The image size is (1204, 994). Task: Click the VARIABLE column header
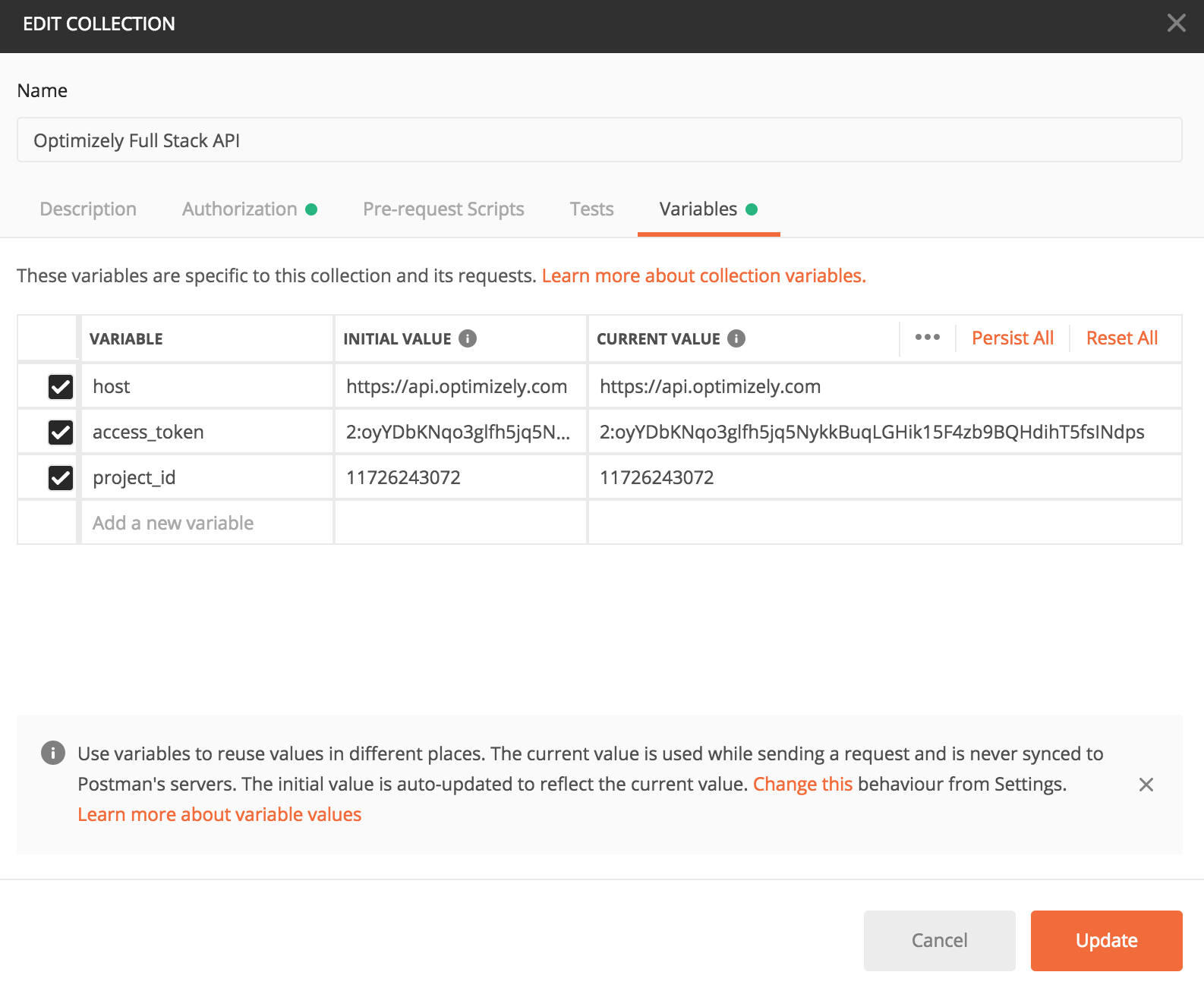[x=126, y=339]
